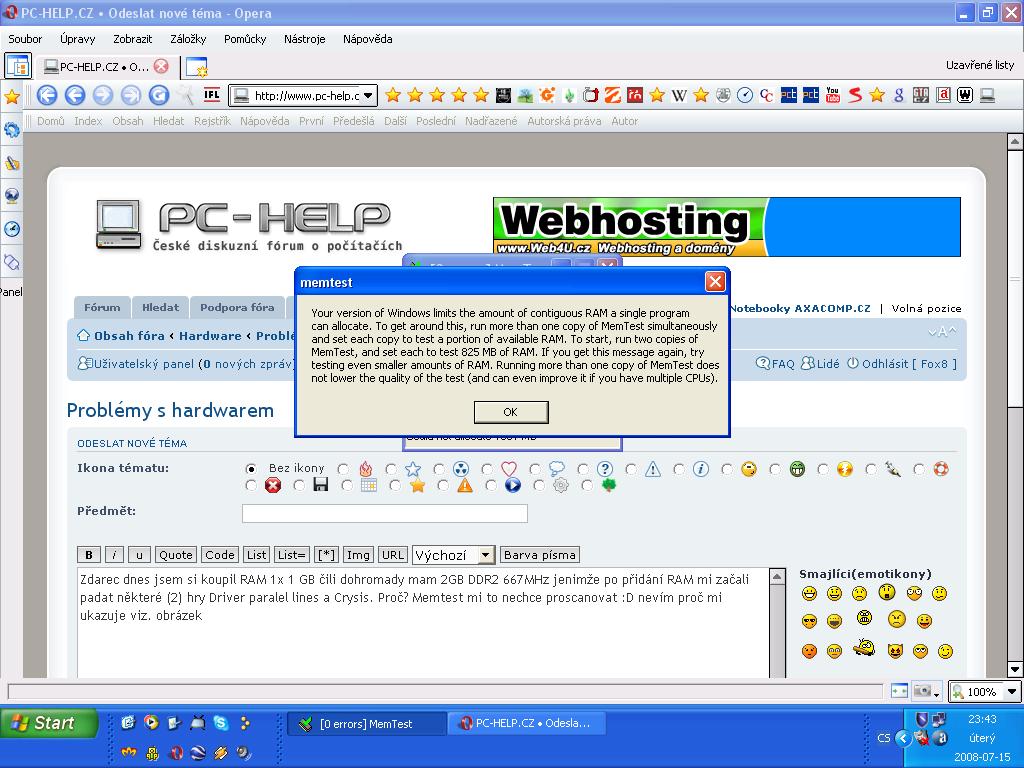Click the Opera icon in quick launch
1024x768 pixels.
click(x=176, y=753)
